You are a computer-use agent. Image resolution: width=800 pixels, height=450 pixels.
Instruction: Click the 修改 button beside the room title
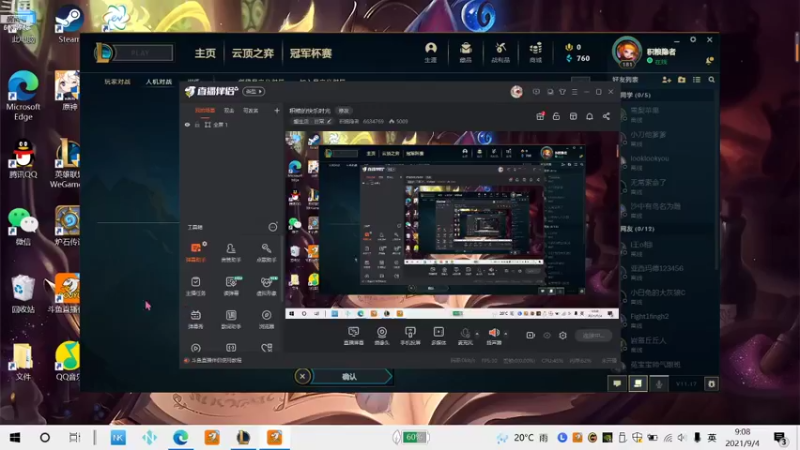(x=344, y=111)
